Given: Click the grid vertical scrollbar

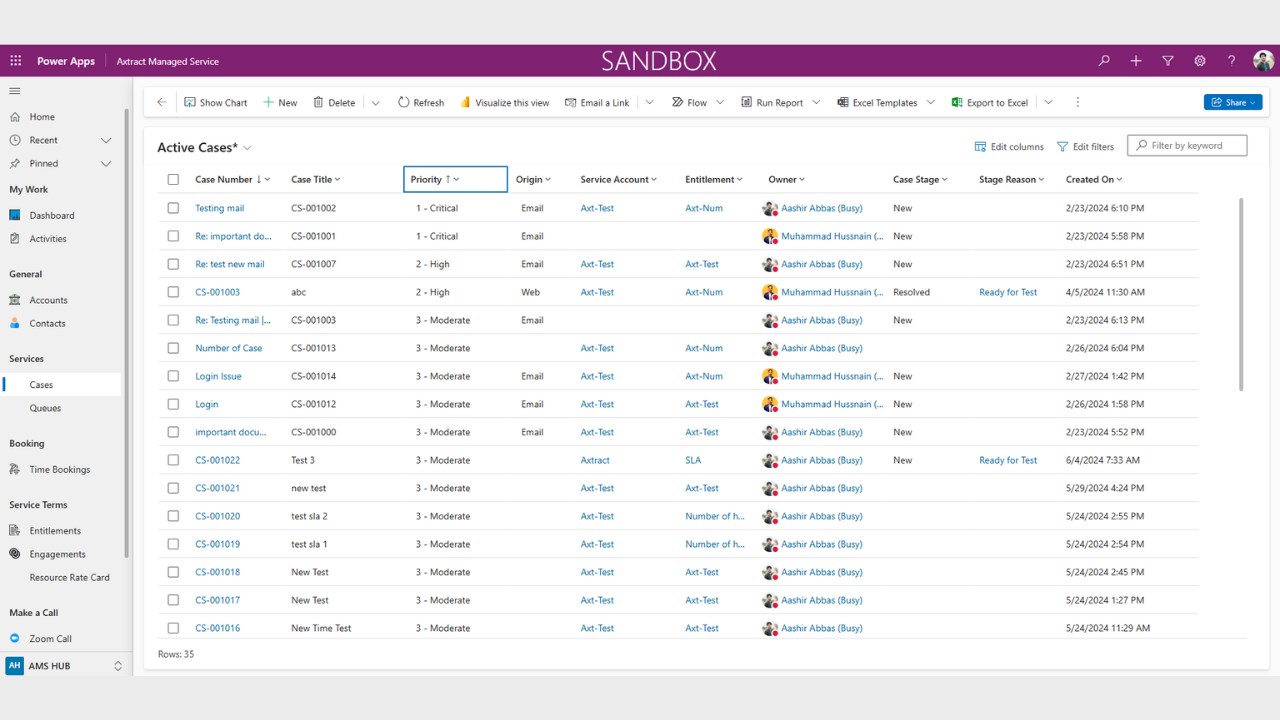Looking at the screenshot, I should tap(1242, 294).
